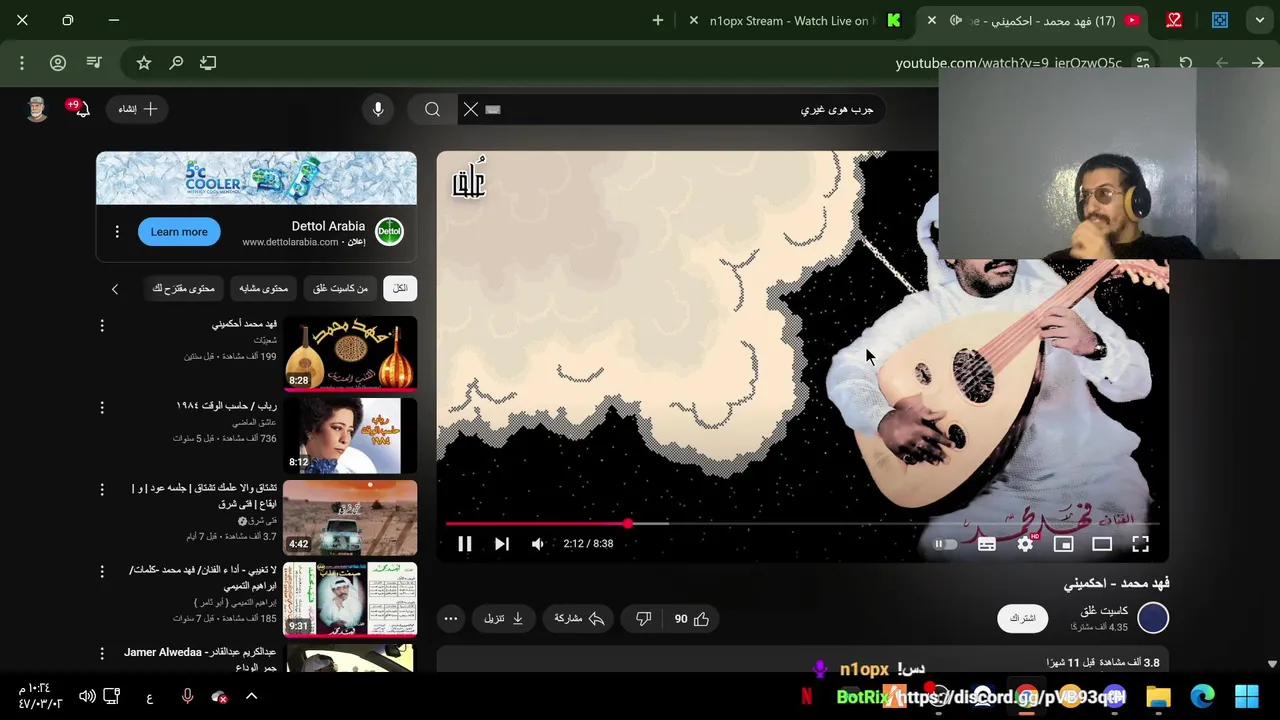
Task: Pause the playing video
Action: tap(465, 544)
